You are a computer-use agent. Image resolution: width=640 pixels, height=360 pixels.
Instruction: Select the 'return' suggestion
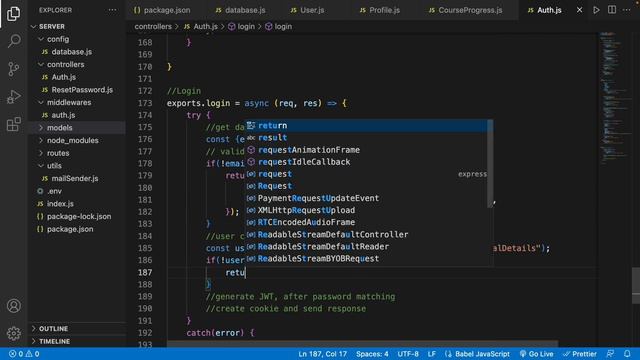tap(366, 126)
